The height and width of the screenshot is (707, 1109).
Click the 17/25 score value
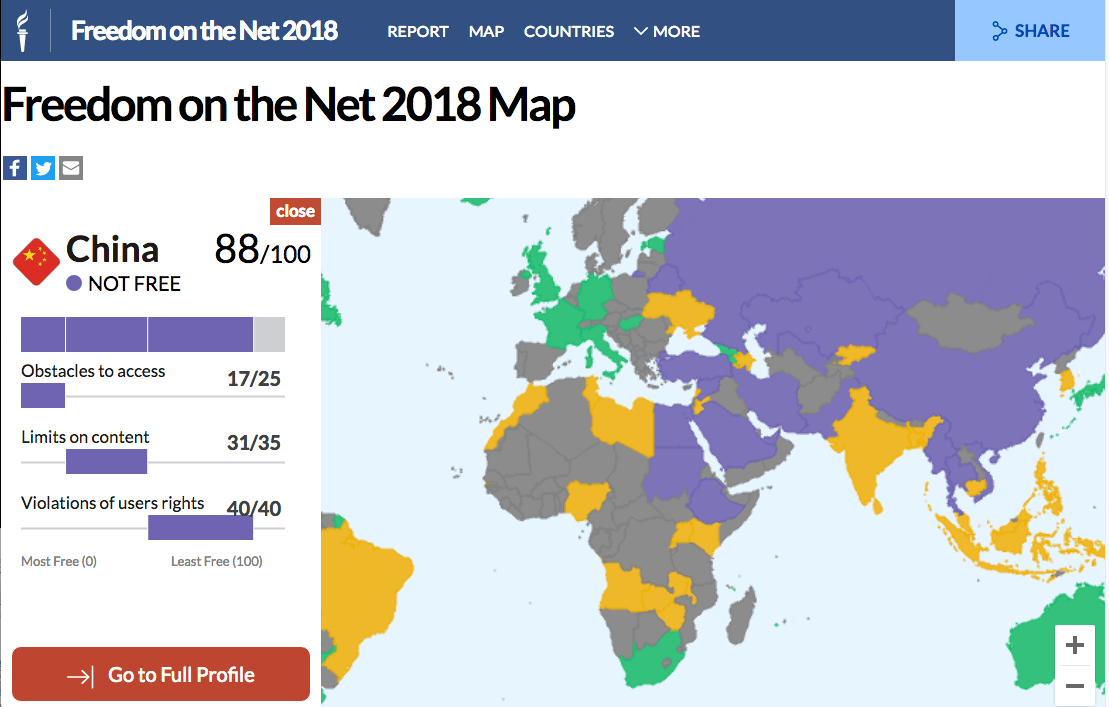(x=253, y=379)
